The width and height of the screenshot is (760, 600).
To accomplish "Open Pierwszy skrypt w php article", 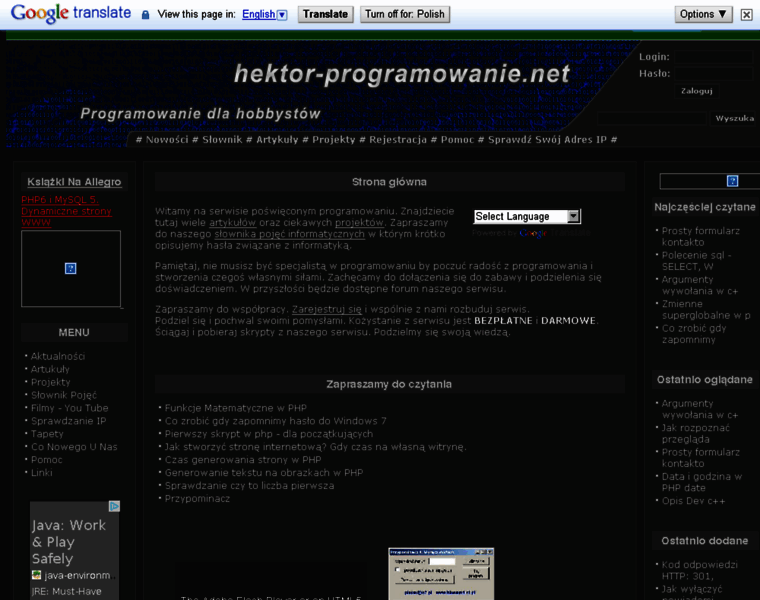I will [x=269, y=434].
